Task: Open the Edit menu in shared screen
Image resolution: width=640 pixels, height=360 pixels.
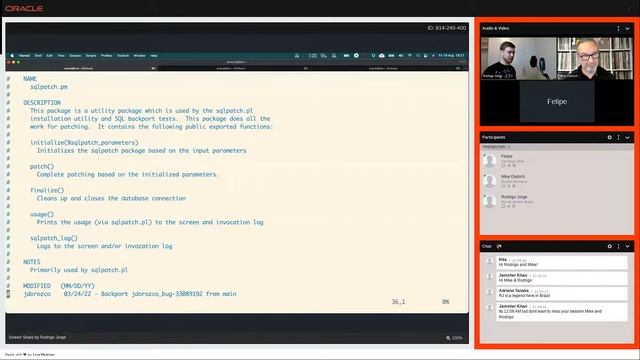Action: point(49,56)
